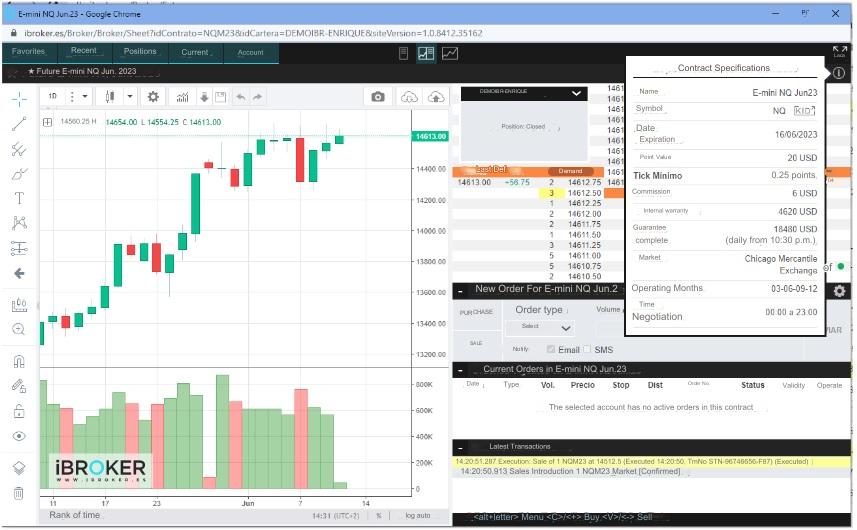
Task: Toggle the Email notification checkbox
Action: (x=551, y=350)
